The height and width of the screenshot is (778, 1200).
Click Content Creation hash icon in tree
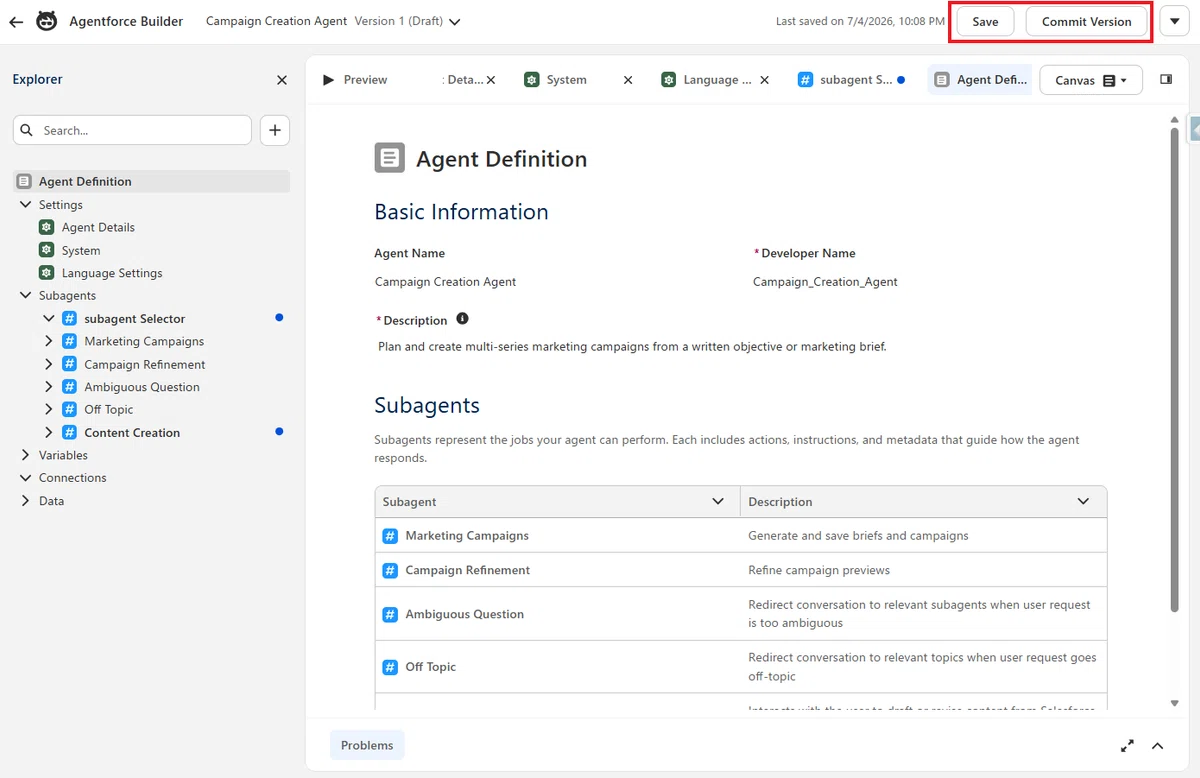tap(69, 432)
